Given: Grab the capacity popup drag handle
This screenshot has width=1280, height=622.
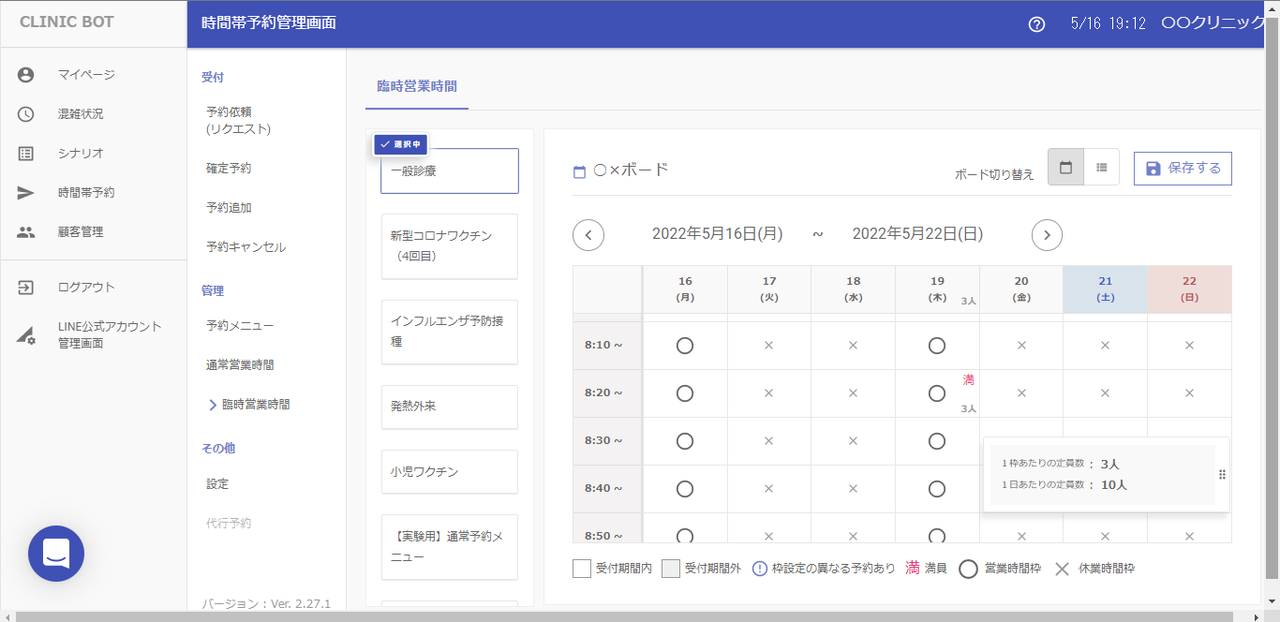Looking at the screenshot, I should pyautogui.click(x=1221, y=475).
